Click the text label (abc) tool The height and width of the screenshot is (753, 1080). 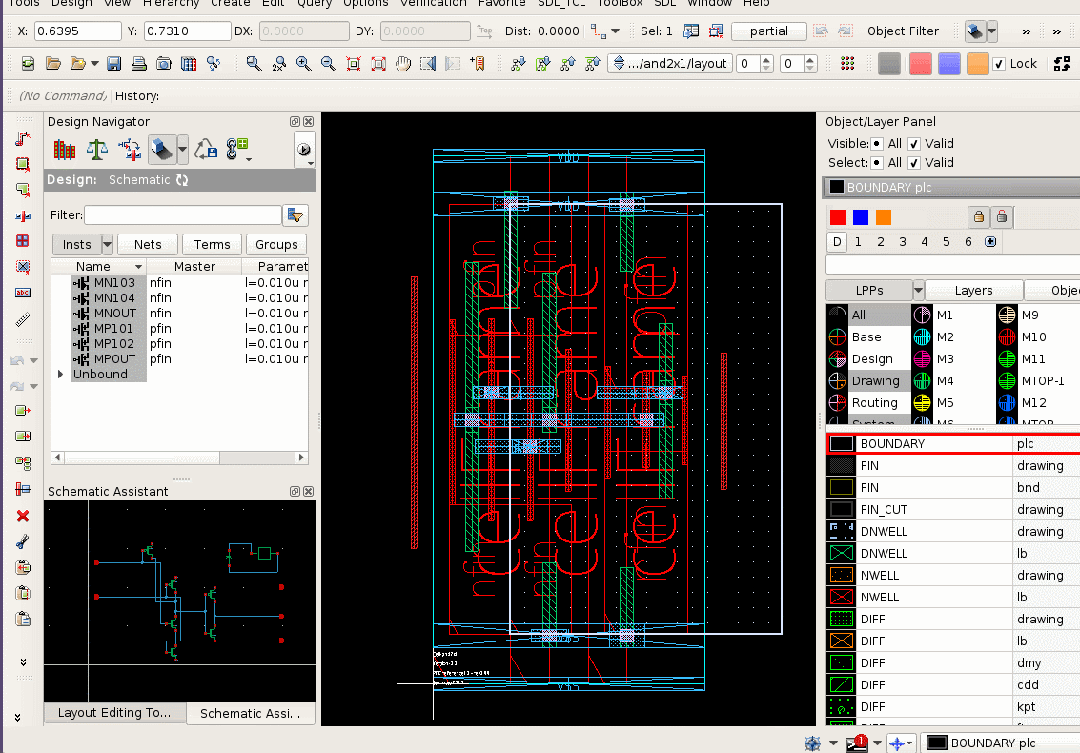[22, 293]
